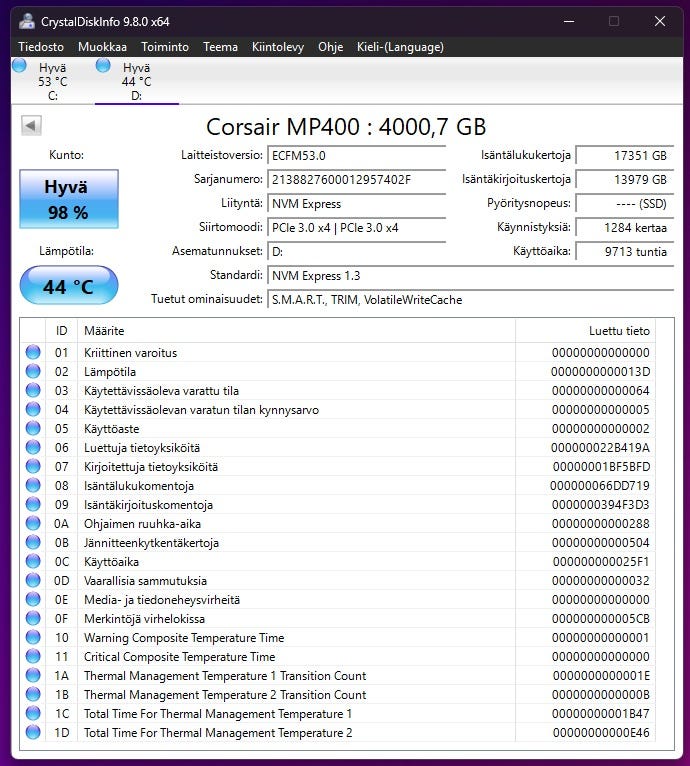The width and height of the screenshot is (690, 766).
Task: Click the Isäntälukukertoja value 17351 GB
Action: (x=625, y=156)
